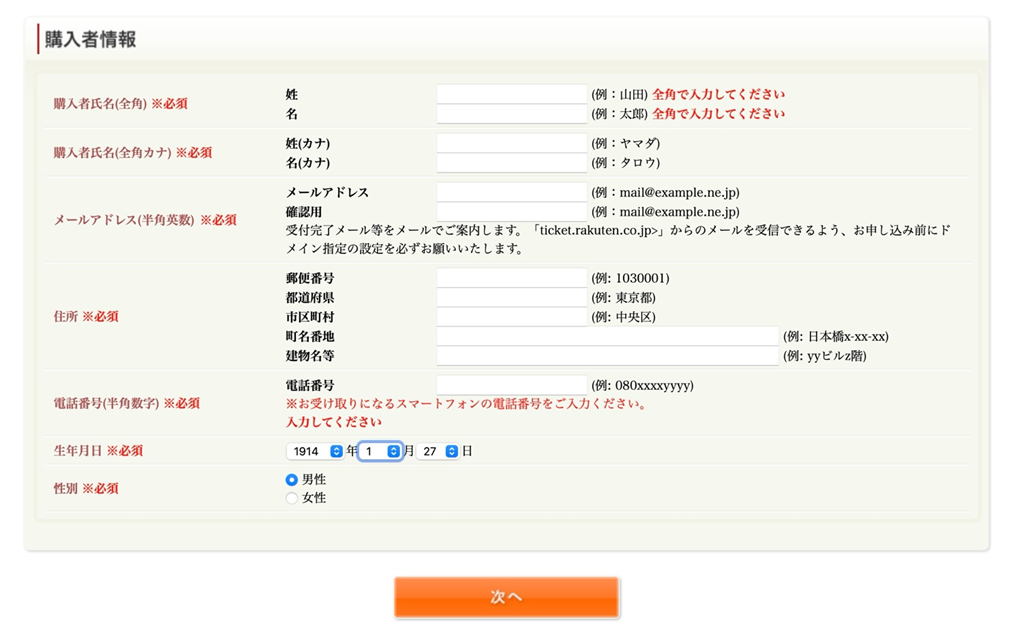The image size is (1015, 630).
Task: Click the 男性 label text
Action: 314,480
